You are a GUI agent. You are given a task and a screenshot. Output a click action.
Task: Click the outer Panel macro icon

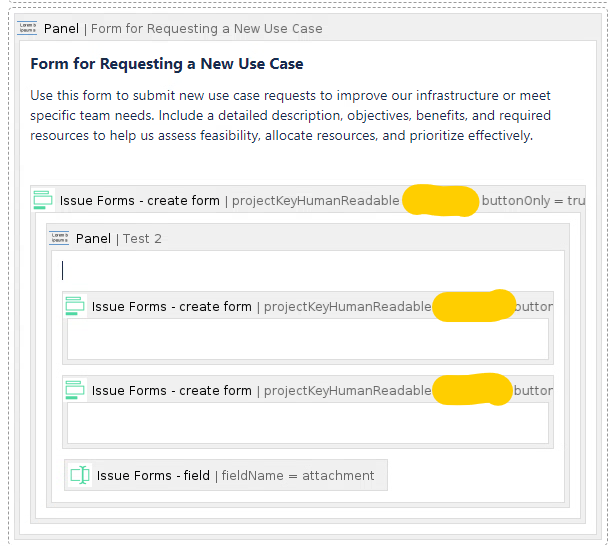pos(27,28)
